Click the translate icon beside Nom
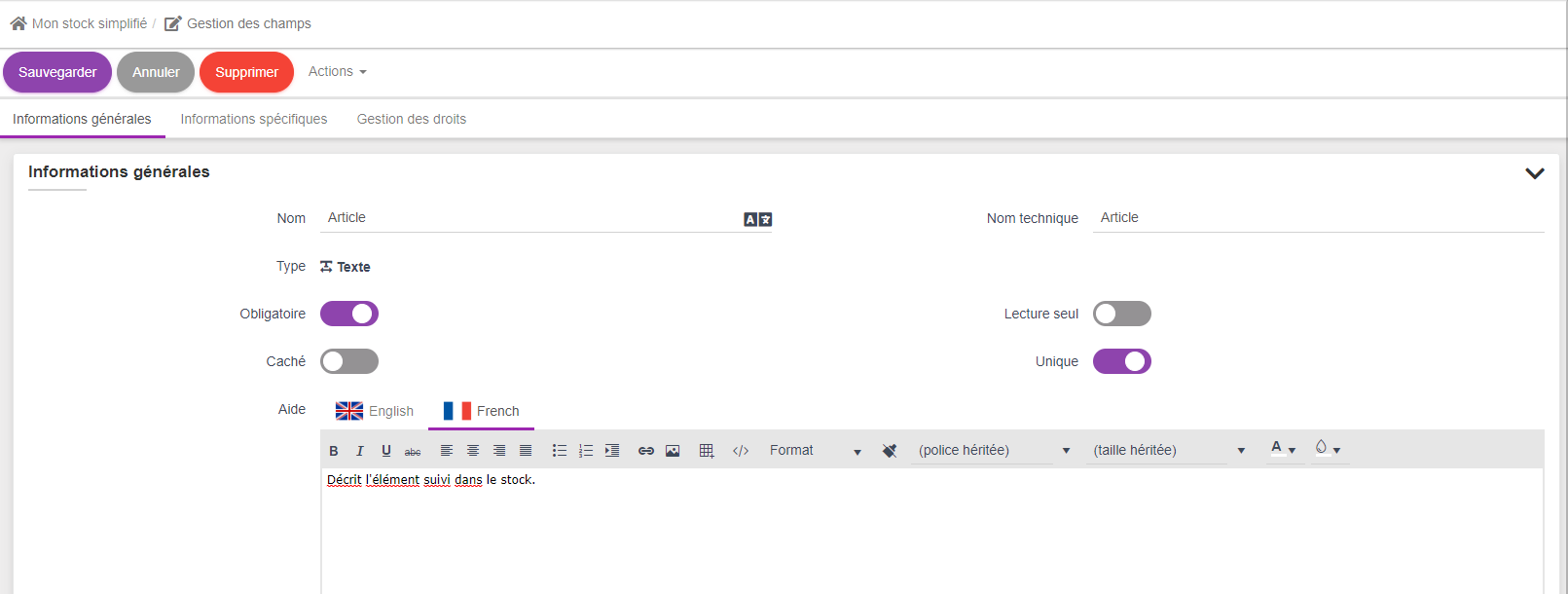This screenshot has height=594, width=1568. [x=757, y=220]
